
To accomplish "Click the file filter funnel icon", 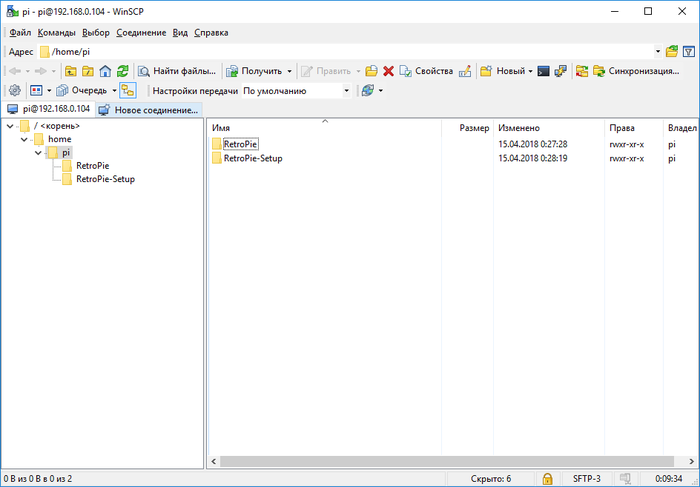I will [x=688, y=51].
